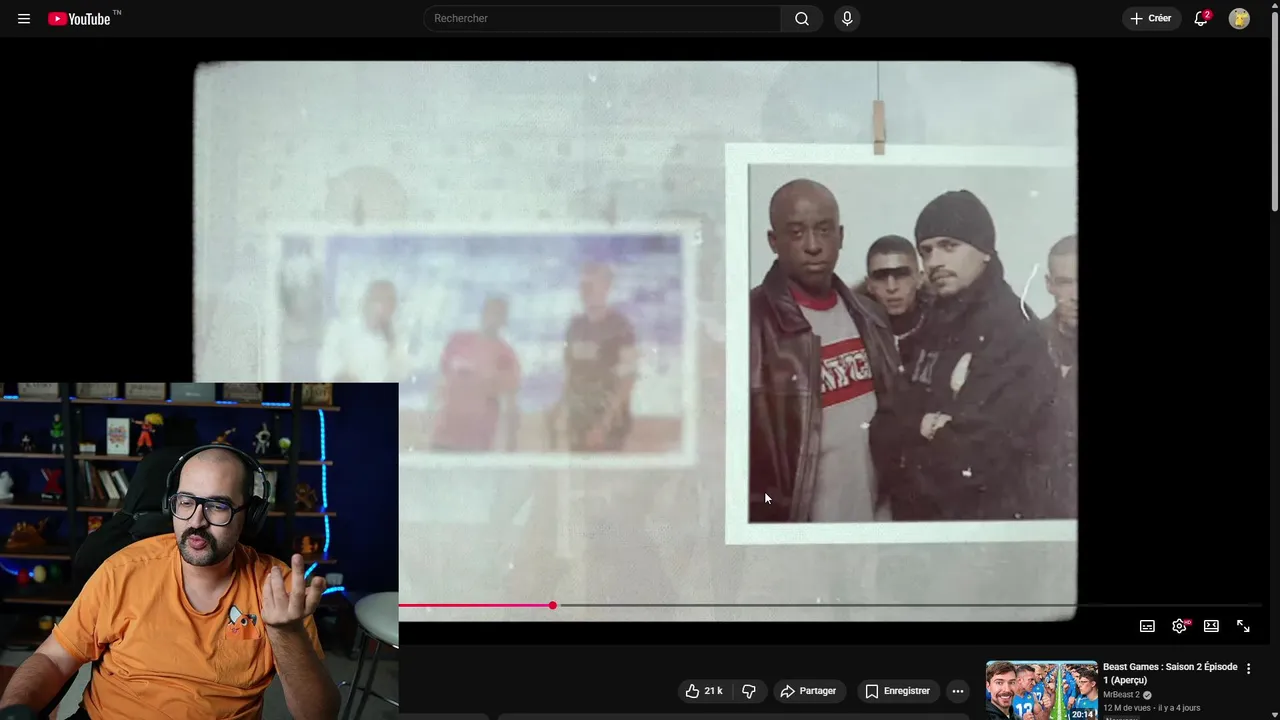Screen dimensions: 1280x720
Task: Open player settings gear
Action: pos(1179,626)
